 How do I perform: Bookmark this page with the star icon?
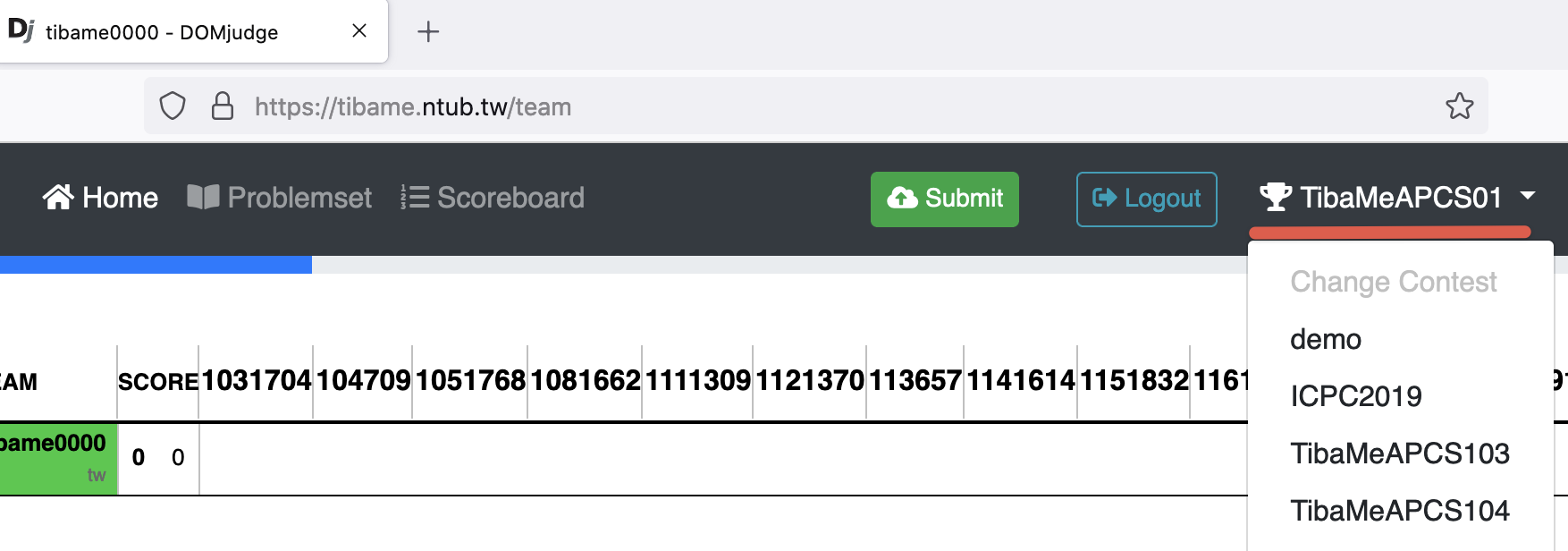[1459, 106]
